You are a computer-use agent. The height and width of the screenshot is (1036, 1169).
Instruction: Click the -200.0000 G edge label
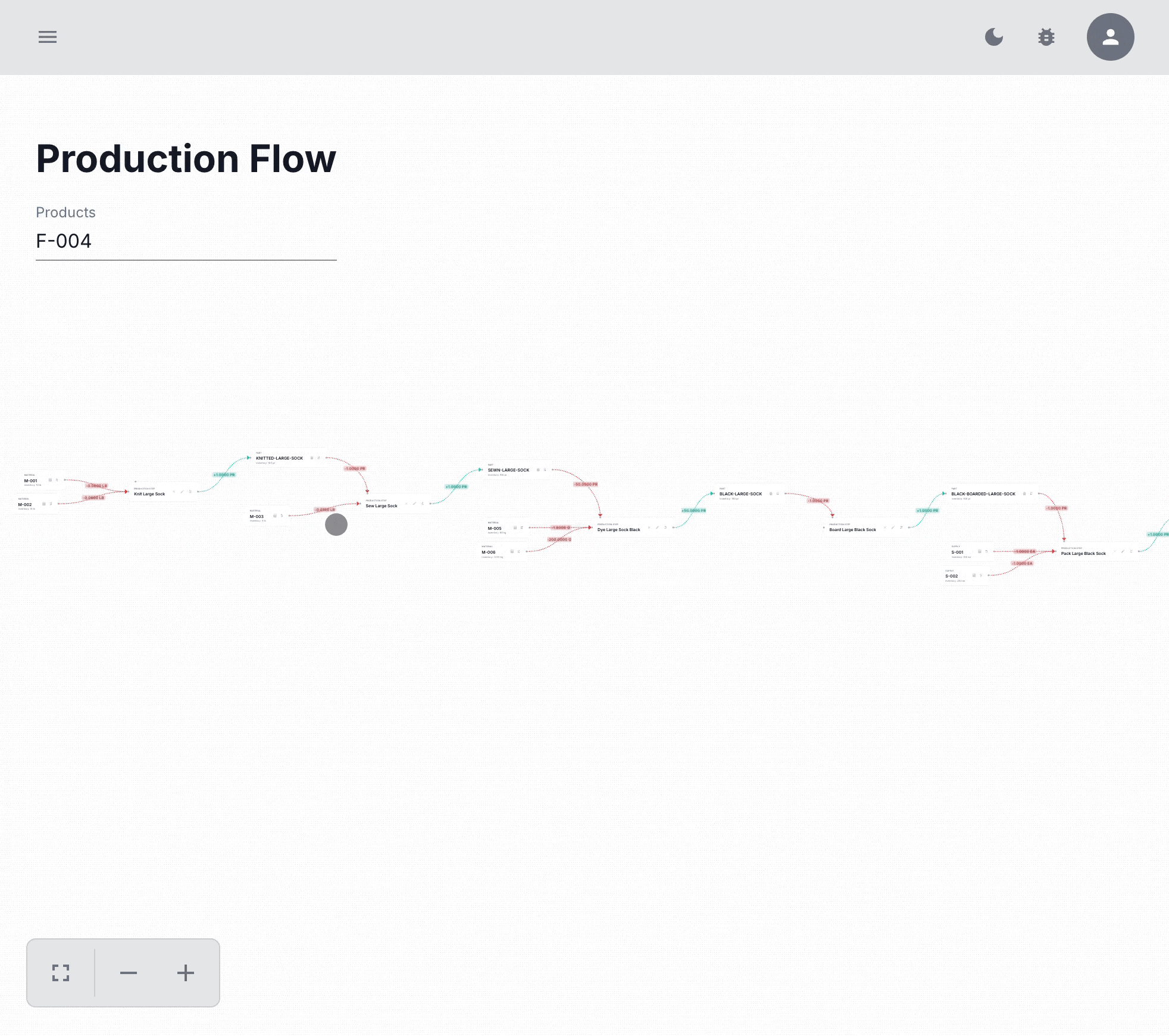click(x=560, y=539)
